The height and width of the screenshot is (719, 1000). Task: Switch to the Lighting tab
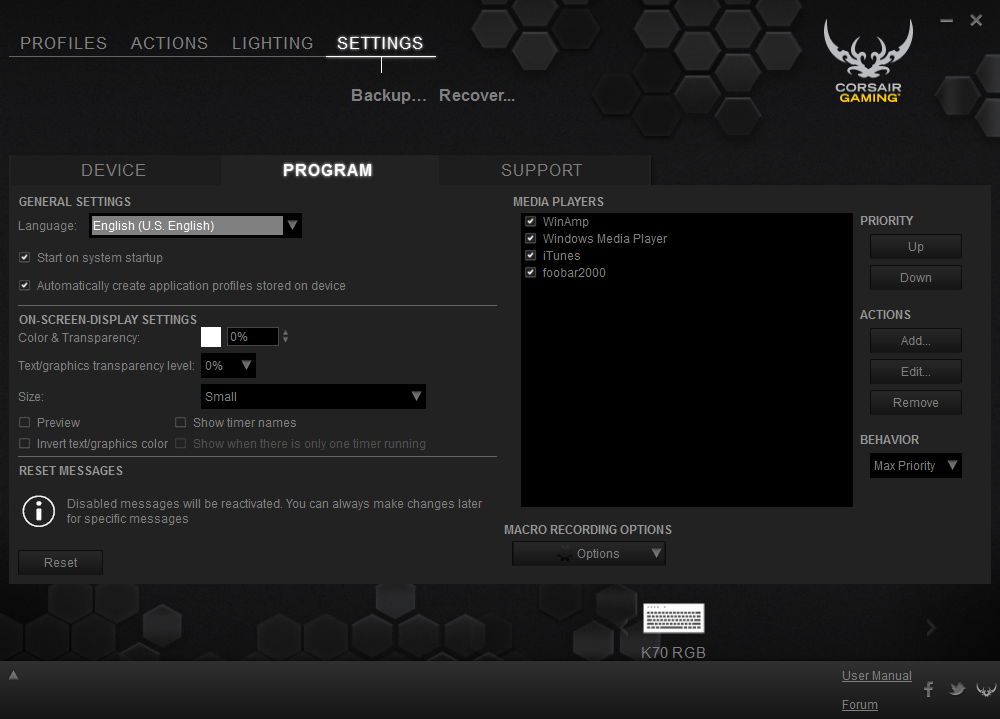pyautogui.click(x=272, y=43)
